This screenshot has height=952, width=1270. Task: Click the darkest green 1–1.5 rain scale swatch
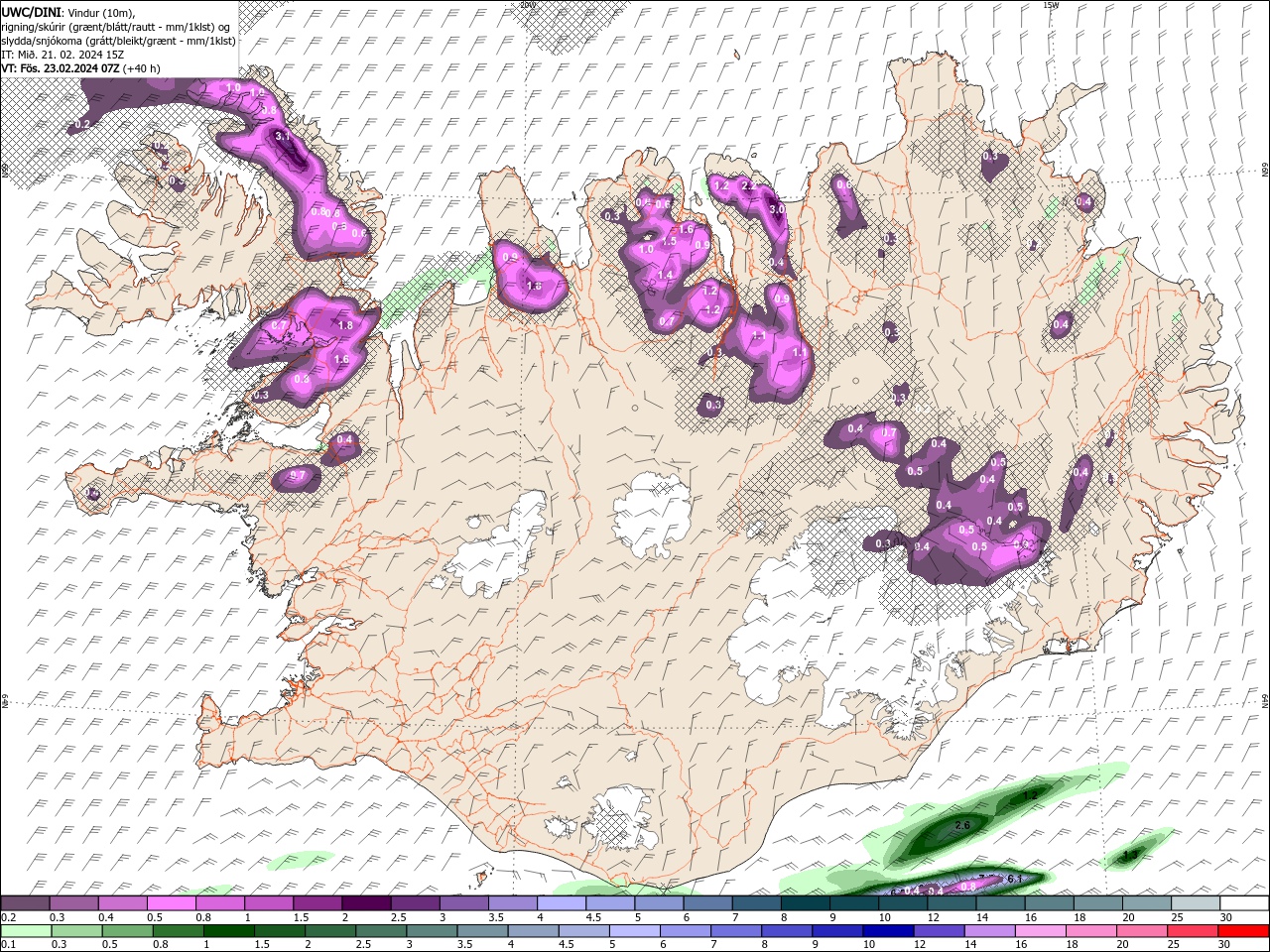229,931
